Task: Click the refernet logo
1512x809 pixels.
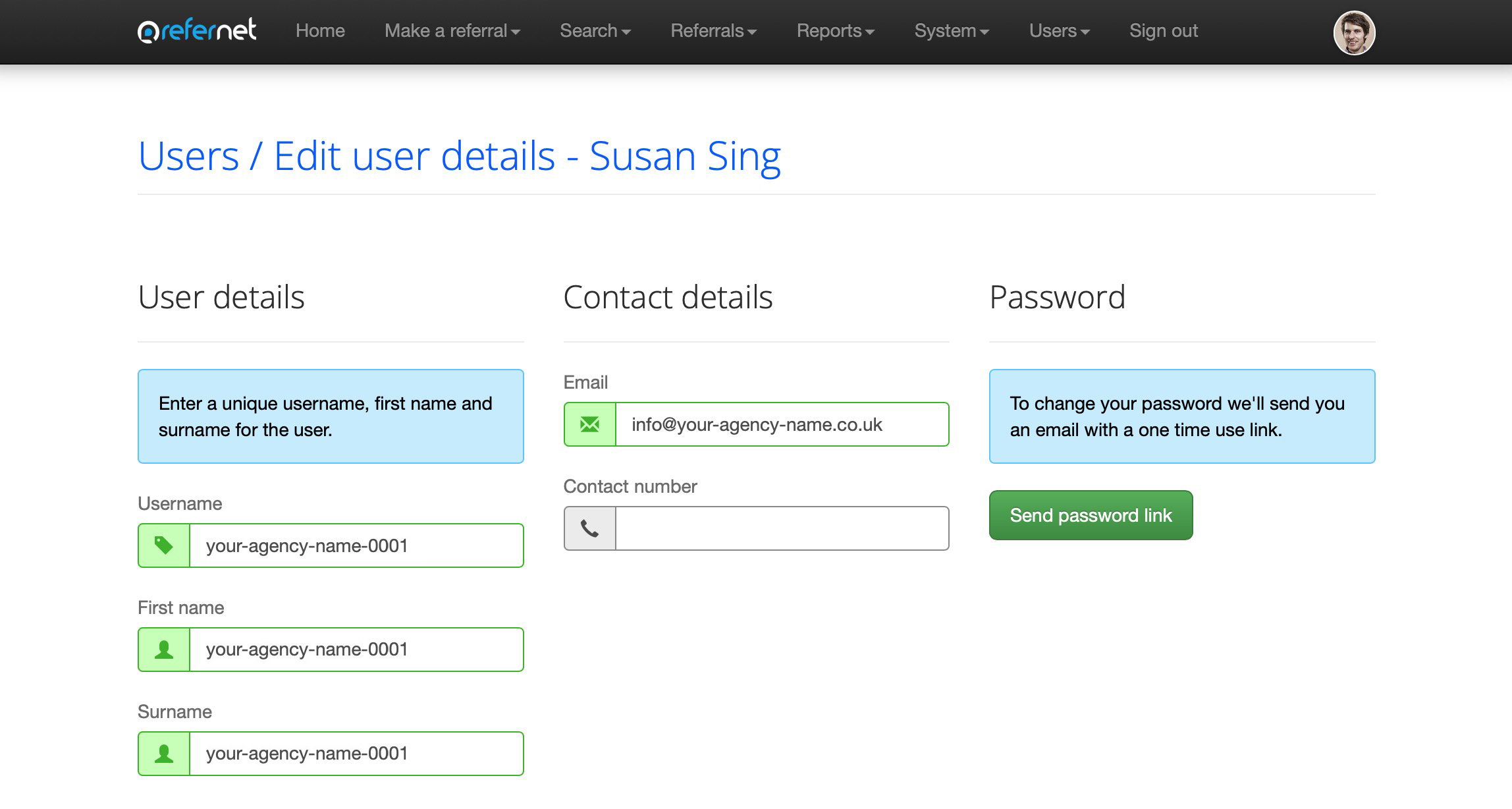Action: tap(196, 31)
